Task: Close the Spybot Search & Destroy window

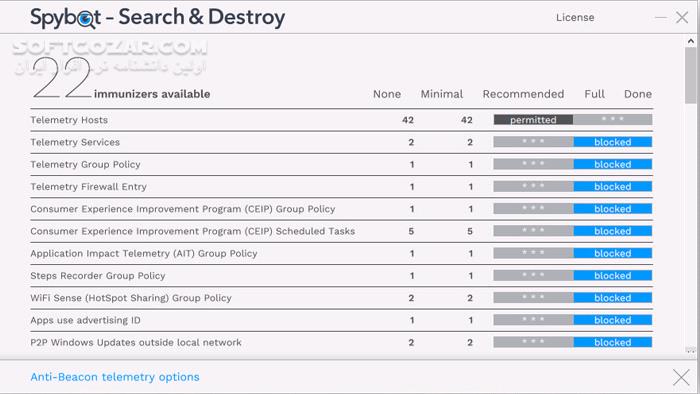Action: click(682, 18)
